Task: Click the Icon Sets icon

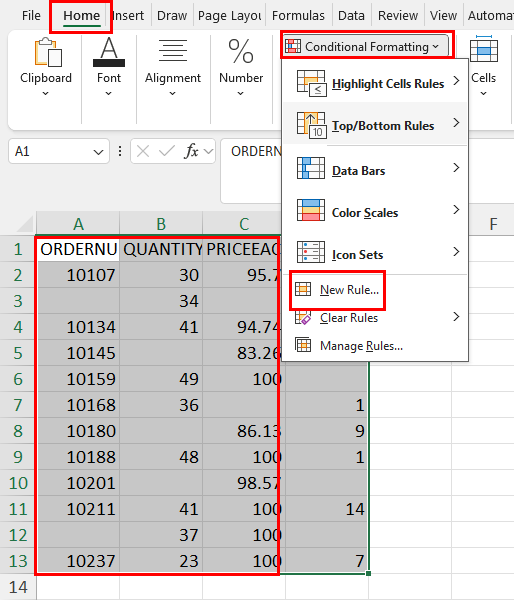Action: (311, 252)
